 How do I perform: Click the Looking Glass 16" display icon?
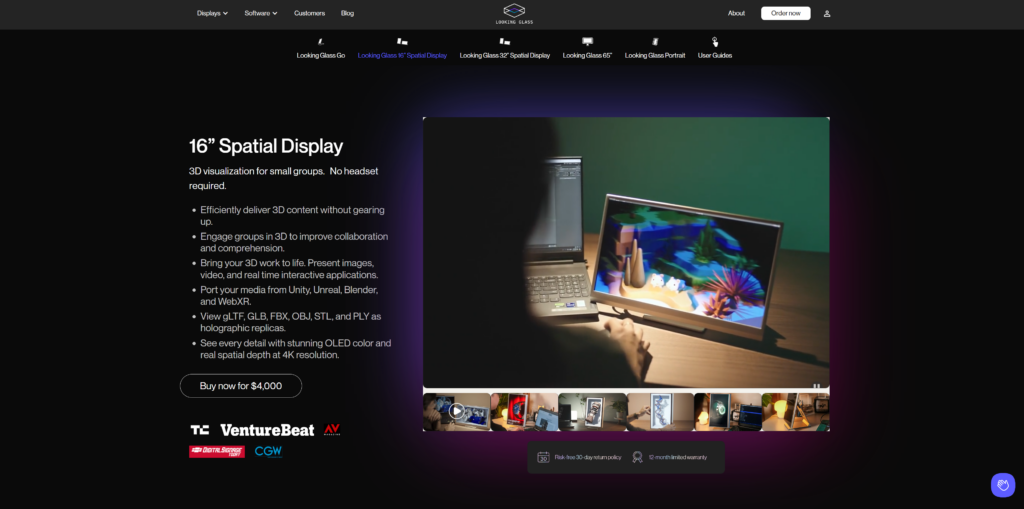point(402,42)
